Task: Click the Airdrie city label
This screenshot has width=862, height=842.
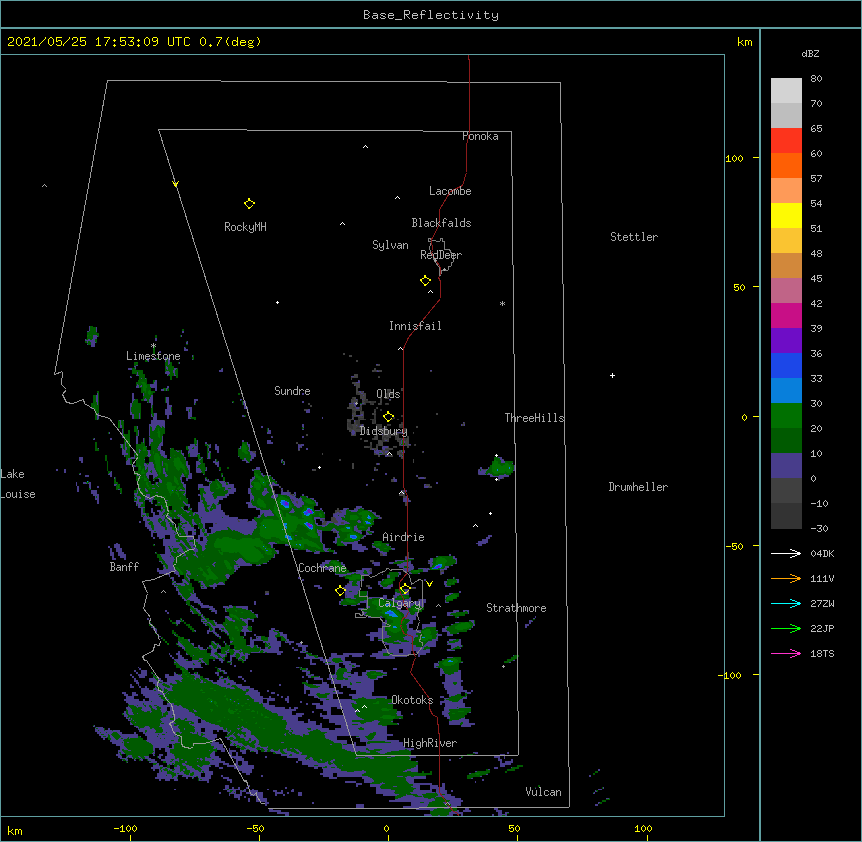Action: [x=403, y=537]
